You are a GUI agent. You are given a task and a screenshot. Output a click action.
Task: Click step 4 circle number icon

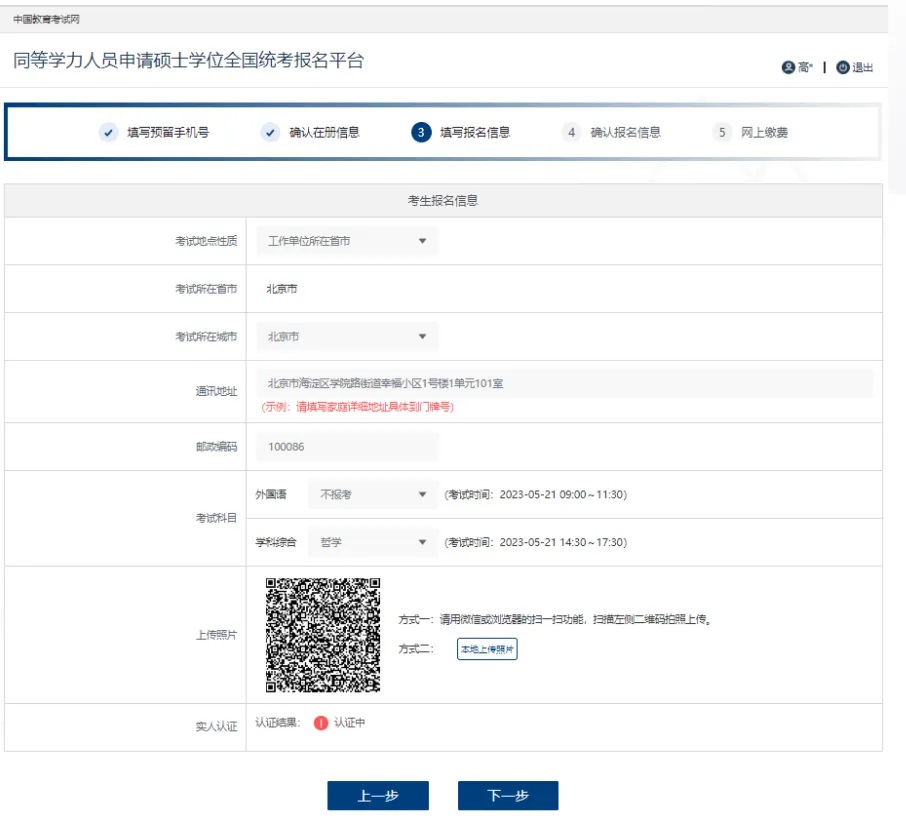(571, 133)
